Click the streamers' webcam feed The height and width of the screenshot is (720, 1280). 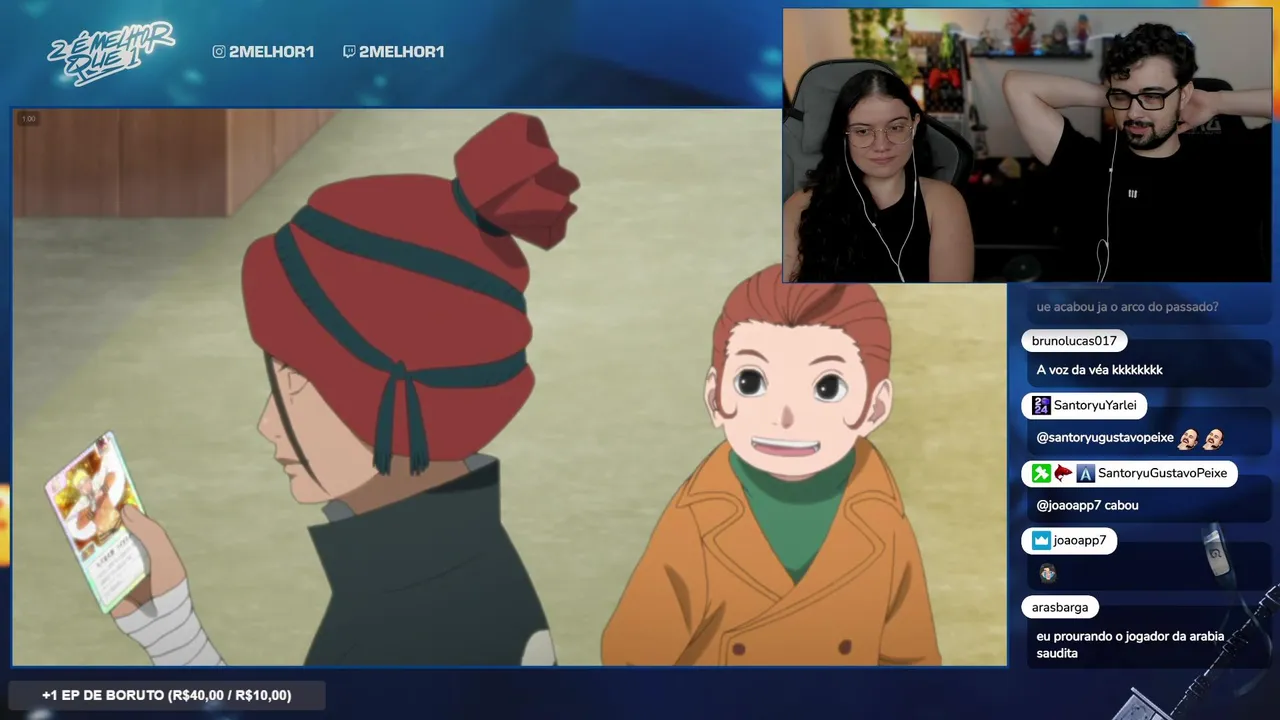(x=1027, y=146)
